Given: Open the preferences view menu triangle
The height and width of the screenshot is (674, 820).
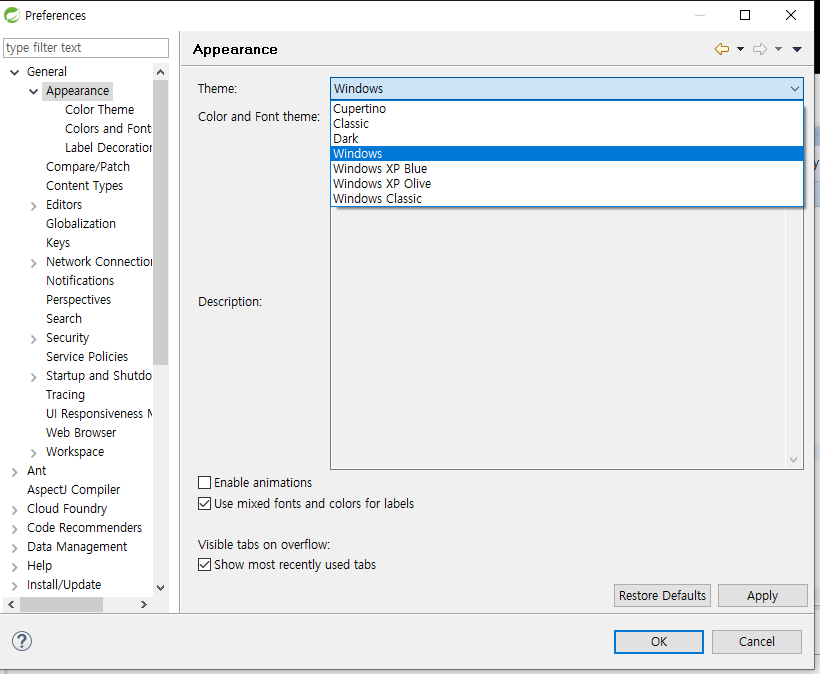Looking at the screenshot, I should 797,49.
